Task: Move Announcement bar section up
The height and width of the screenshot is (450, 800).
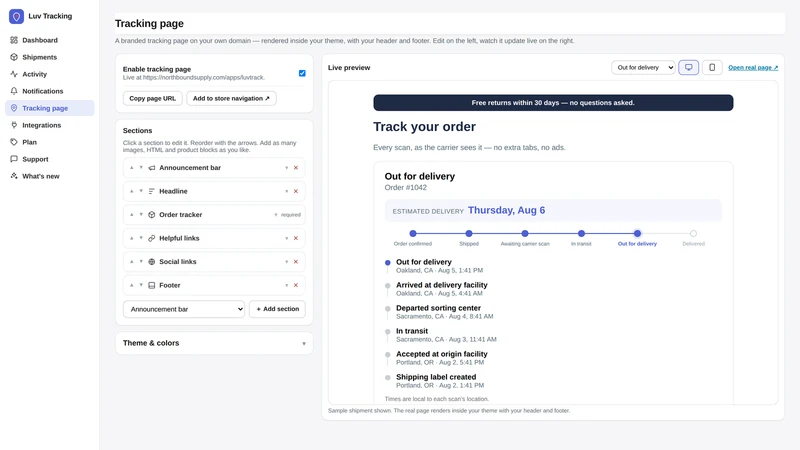Action: 132,168
